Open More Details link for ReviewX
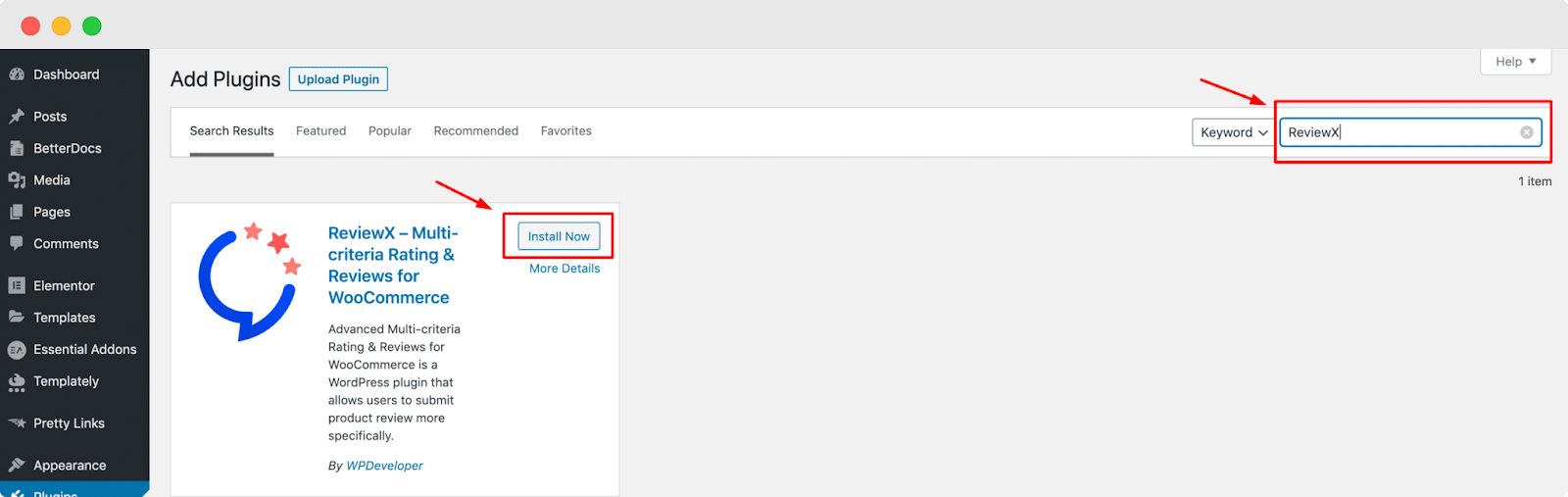Viewport: 1568px width, 497px height. pos(564,269)
